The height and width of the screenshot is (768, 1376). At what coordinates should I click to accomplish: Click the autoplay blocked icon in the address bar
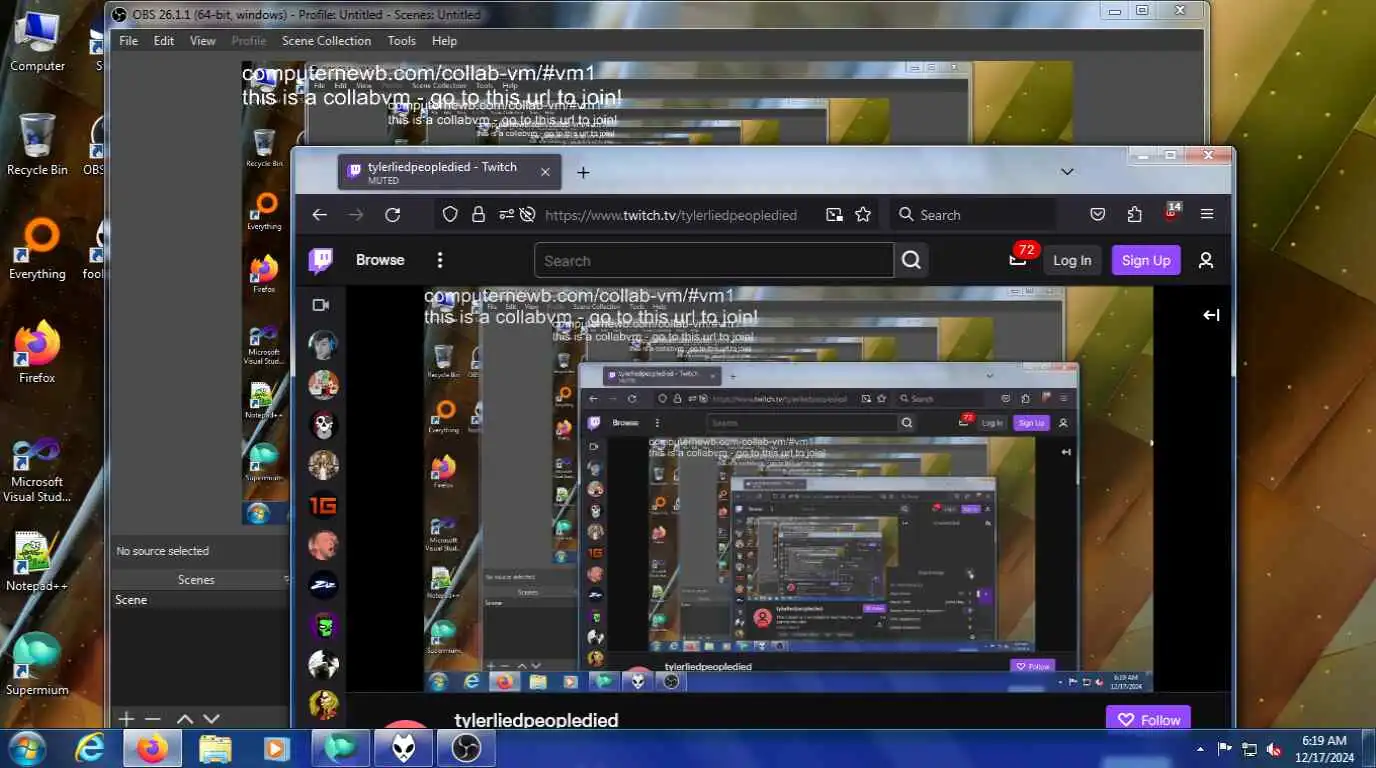tap(528, 215)
